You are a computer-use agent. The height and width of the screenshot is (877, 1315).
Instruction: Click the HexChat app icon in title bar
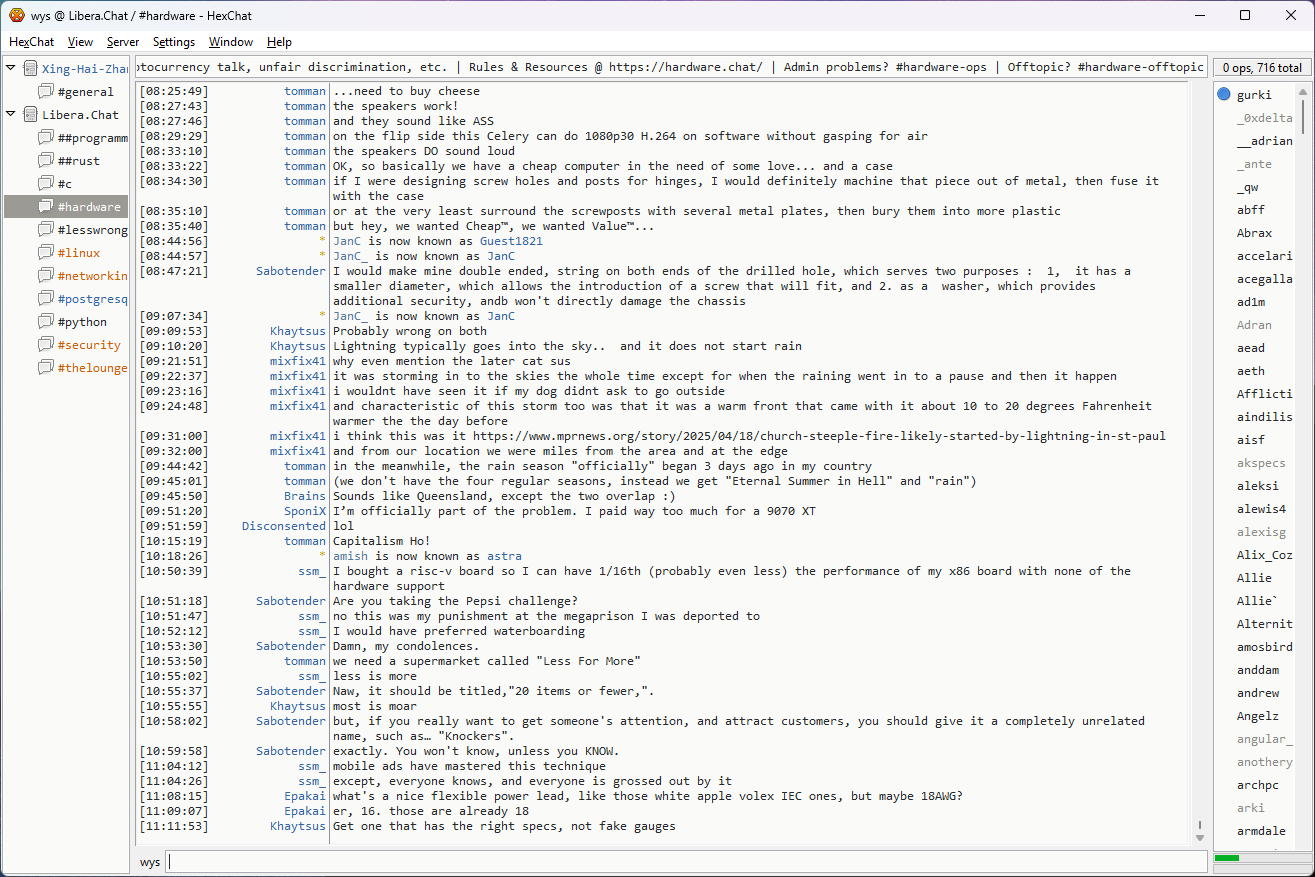[x=16, y=15]
